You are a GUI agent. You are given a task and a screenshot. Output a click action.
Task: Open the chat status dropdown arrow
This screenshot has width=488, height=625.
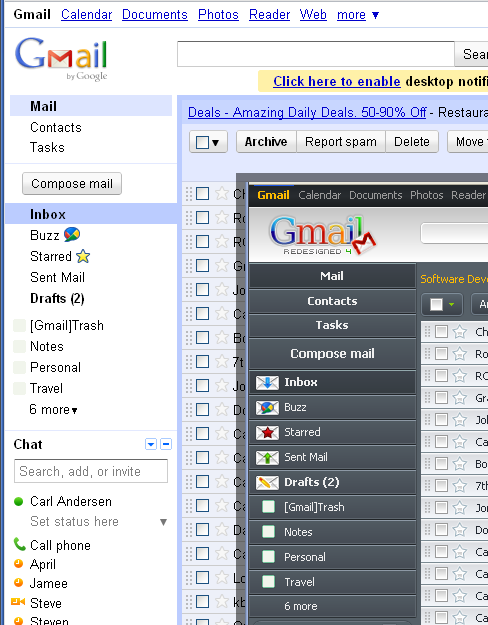[x=163, y=522]
